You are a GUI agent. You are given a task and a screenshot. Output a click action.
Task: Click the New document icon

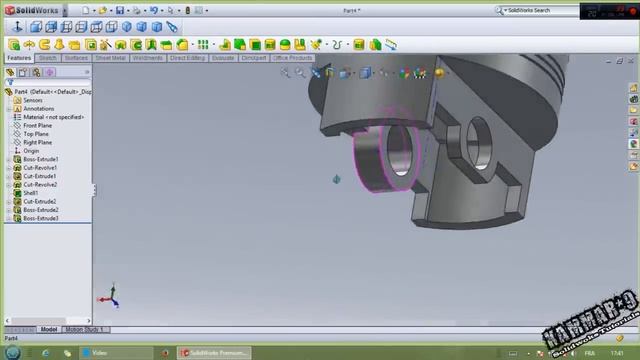pyautogui.click(x=86, y=10)
